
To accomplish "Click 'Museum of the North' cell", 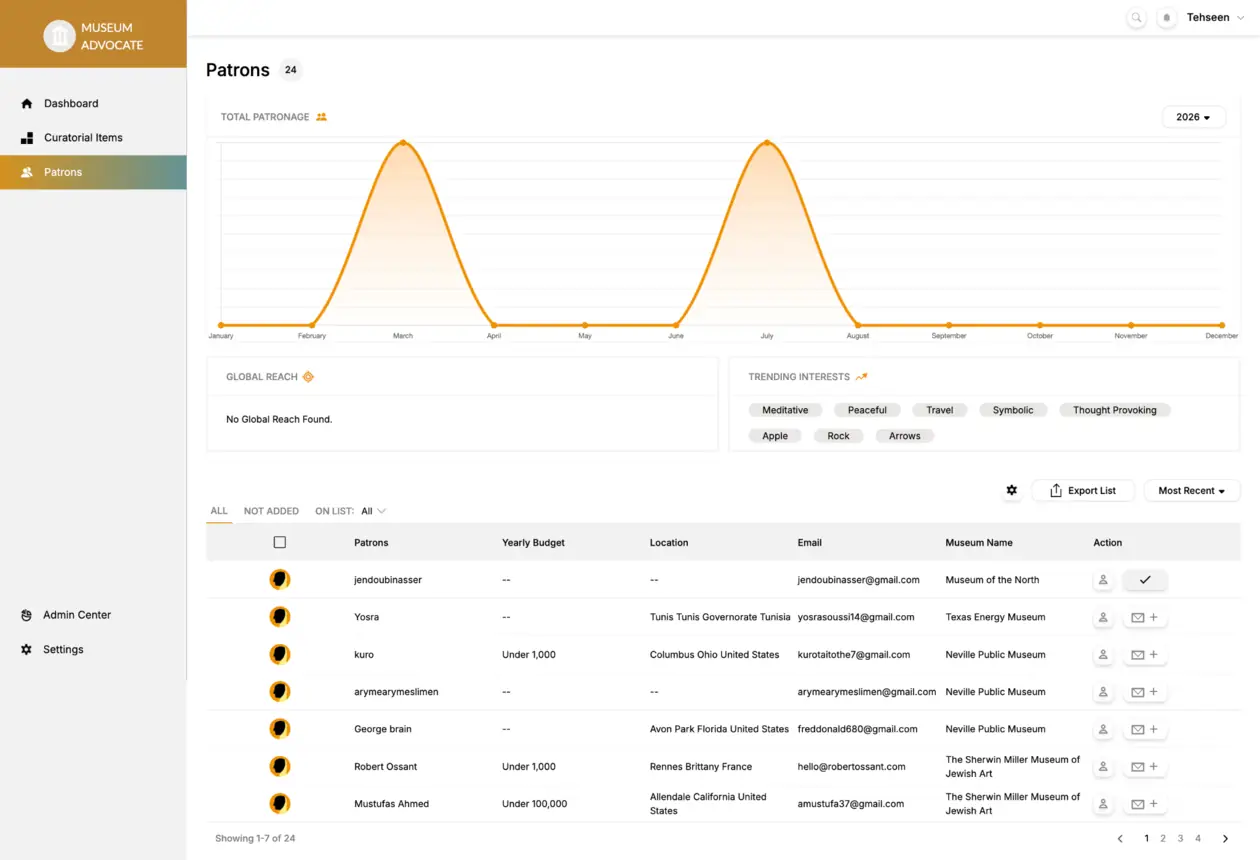I will (x=992, y=580).
